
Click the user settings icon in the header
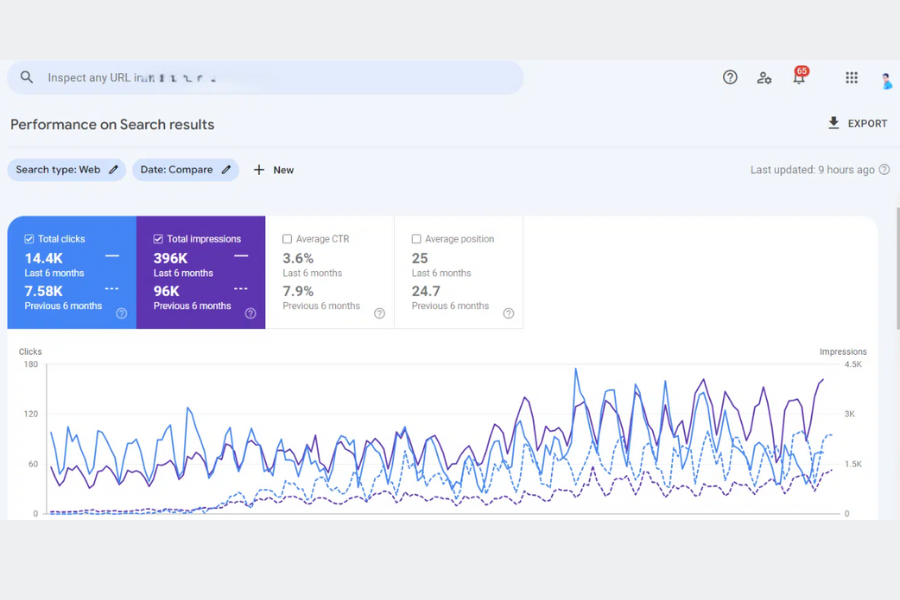(x=764, y=77)
